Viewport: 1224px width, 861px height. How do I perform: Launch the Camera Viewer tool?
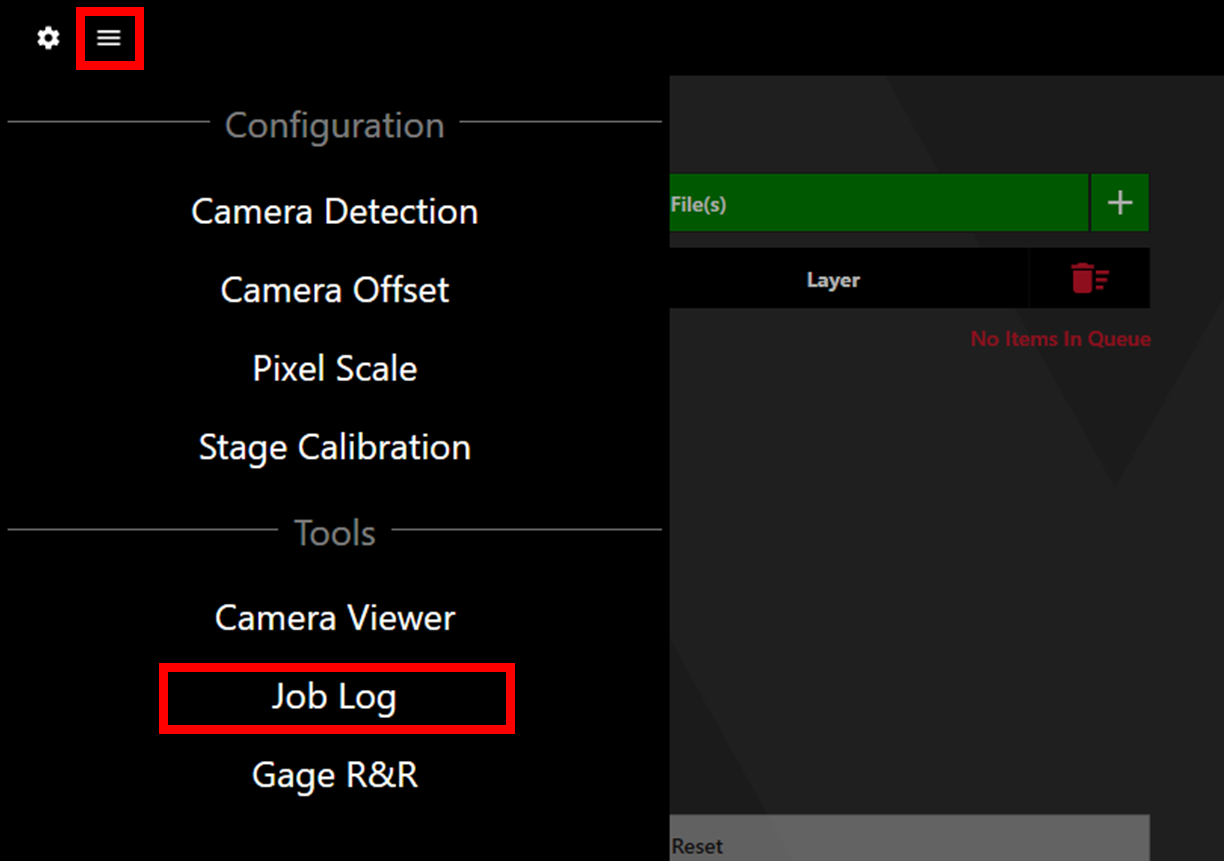tap(335, 617)
